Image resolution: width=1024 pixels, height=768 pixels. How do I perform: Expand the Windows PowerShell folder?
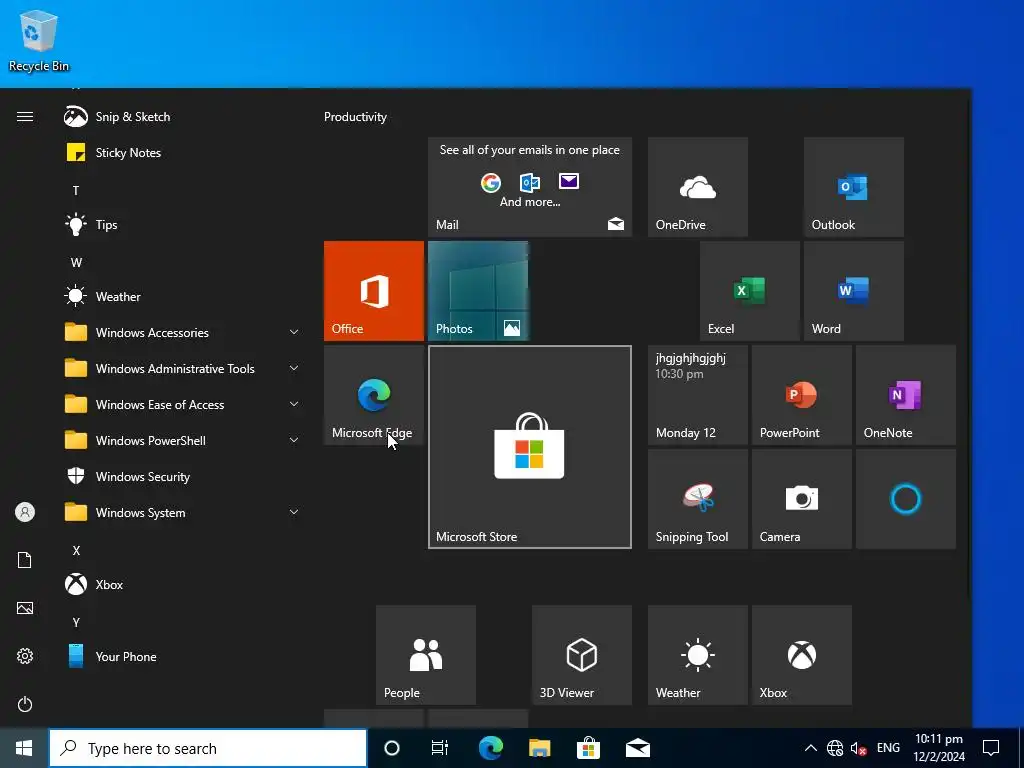(x=183, y=441)
